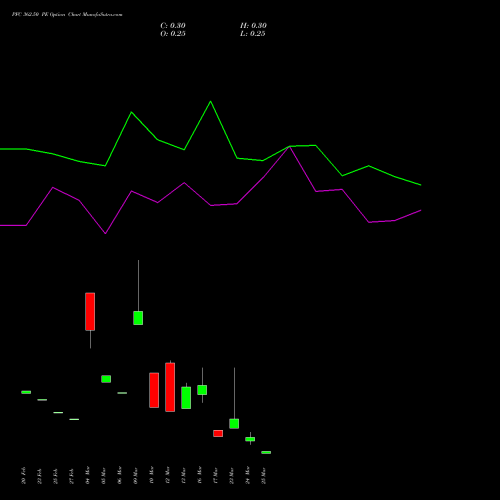The height and width of the screenshot is (500, 500).
Task: Click the '05 Mar' date axis label
Action: [x=103, y=476]
